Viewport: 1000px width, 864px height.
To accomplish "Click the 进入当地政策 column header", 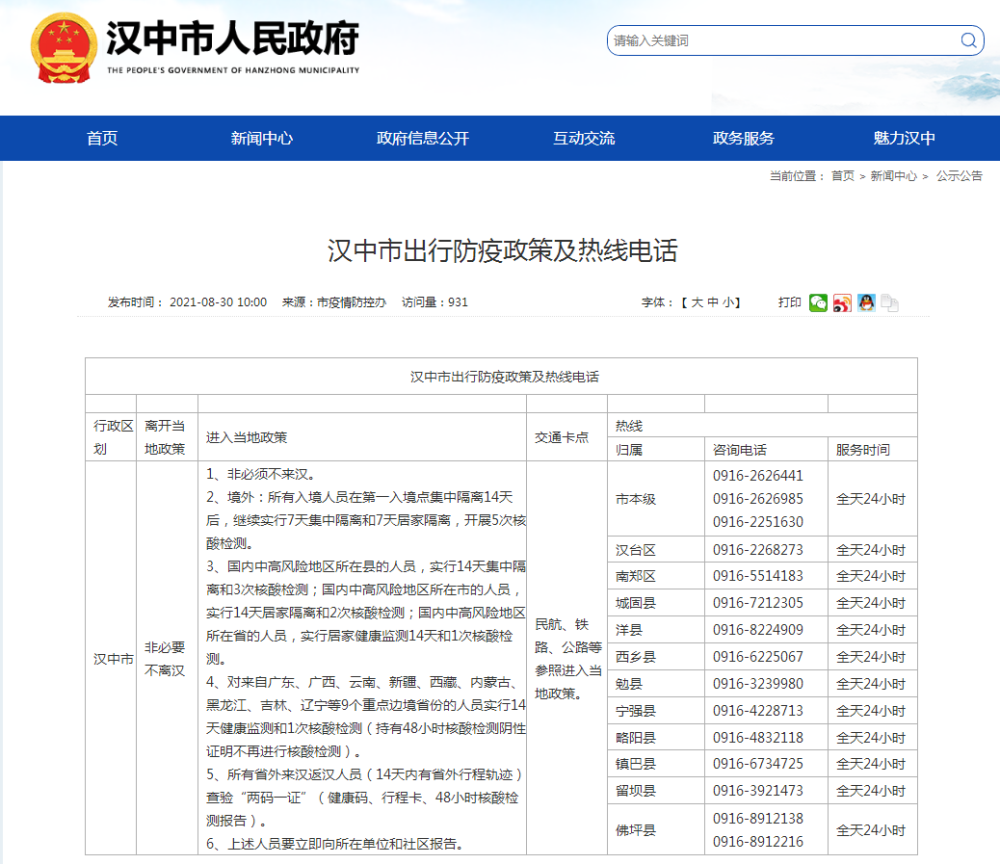I will tap(362, 437).
